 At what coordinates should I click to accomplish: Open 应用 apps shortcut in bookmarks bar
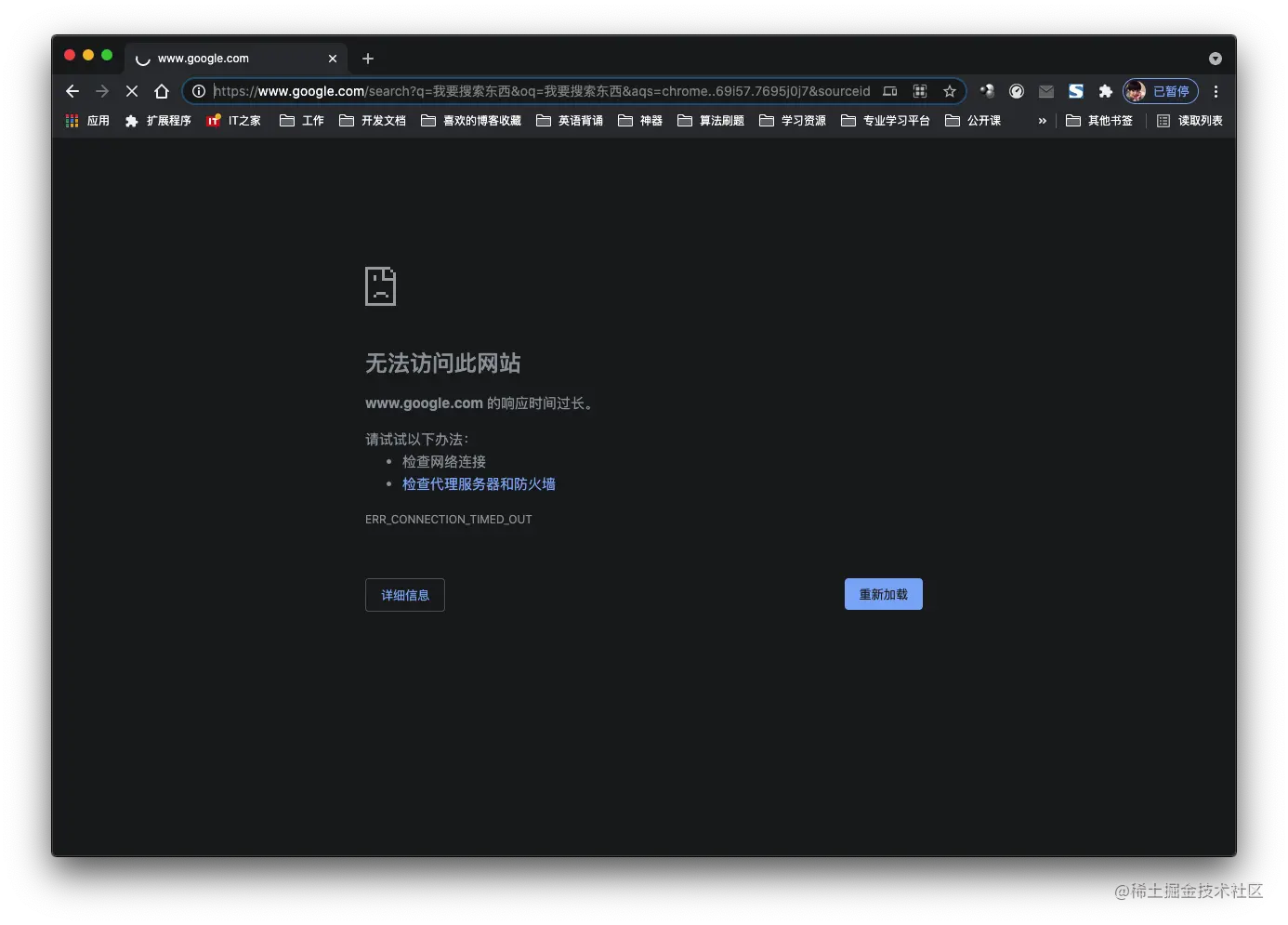pyautogui.click(x=87, y=121)
